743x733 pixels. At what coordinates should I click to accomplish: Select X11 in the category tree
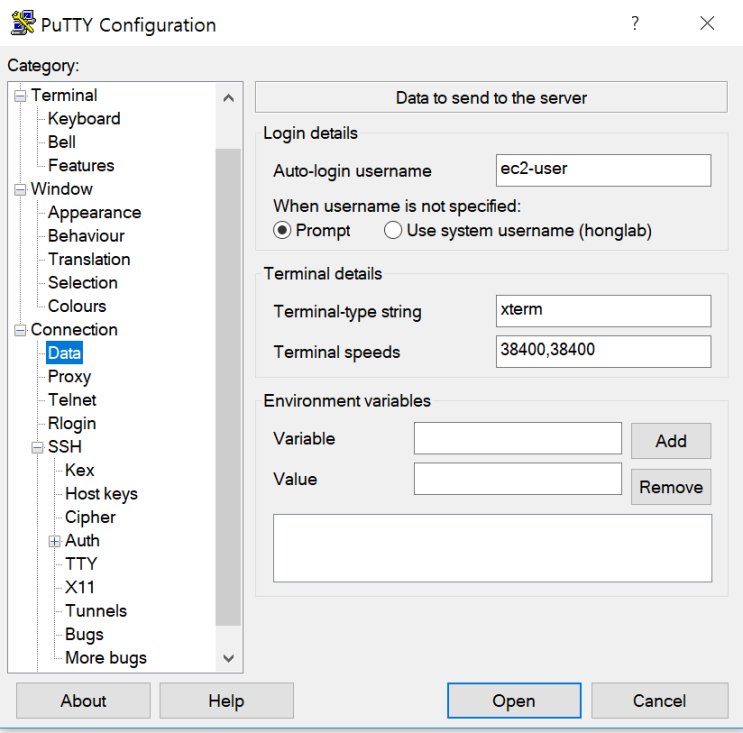tap(80, 588)
